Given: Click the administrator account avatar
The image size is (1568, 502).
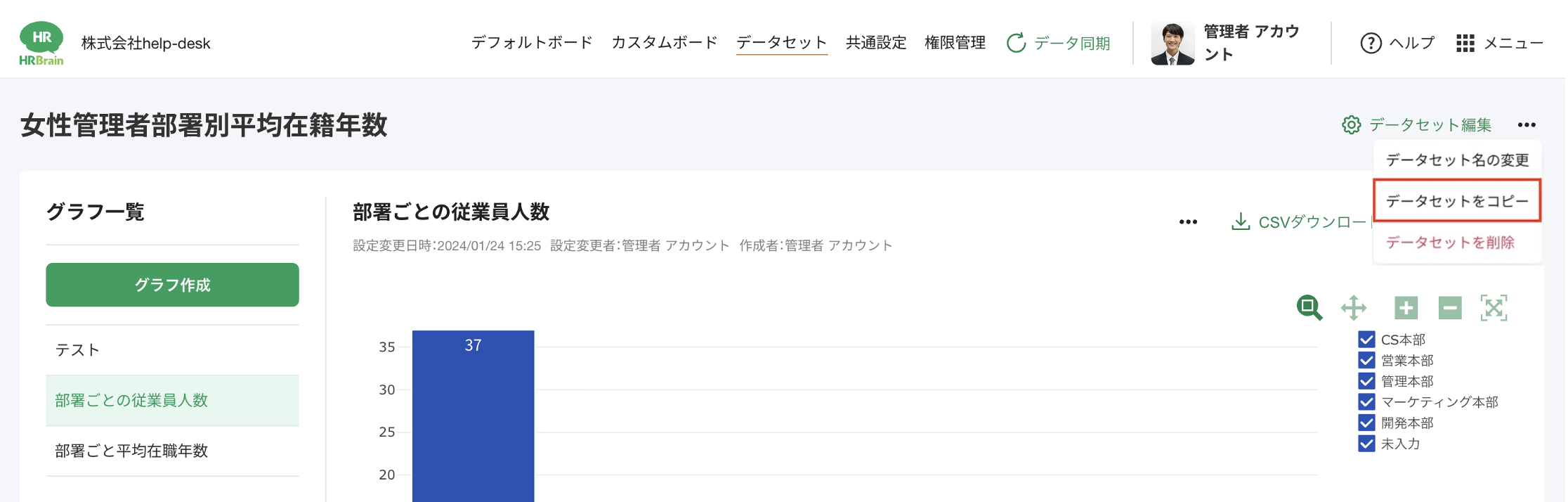Looking at the screenshot, I should pos(1172,44).
